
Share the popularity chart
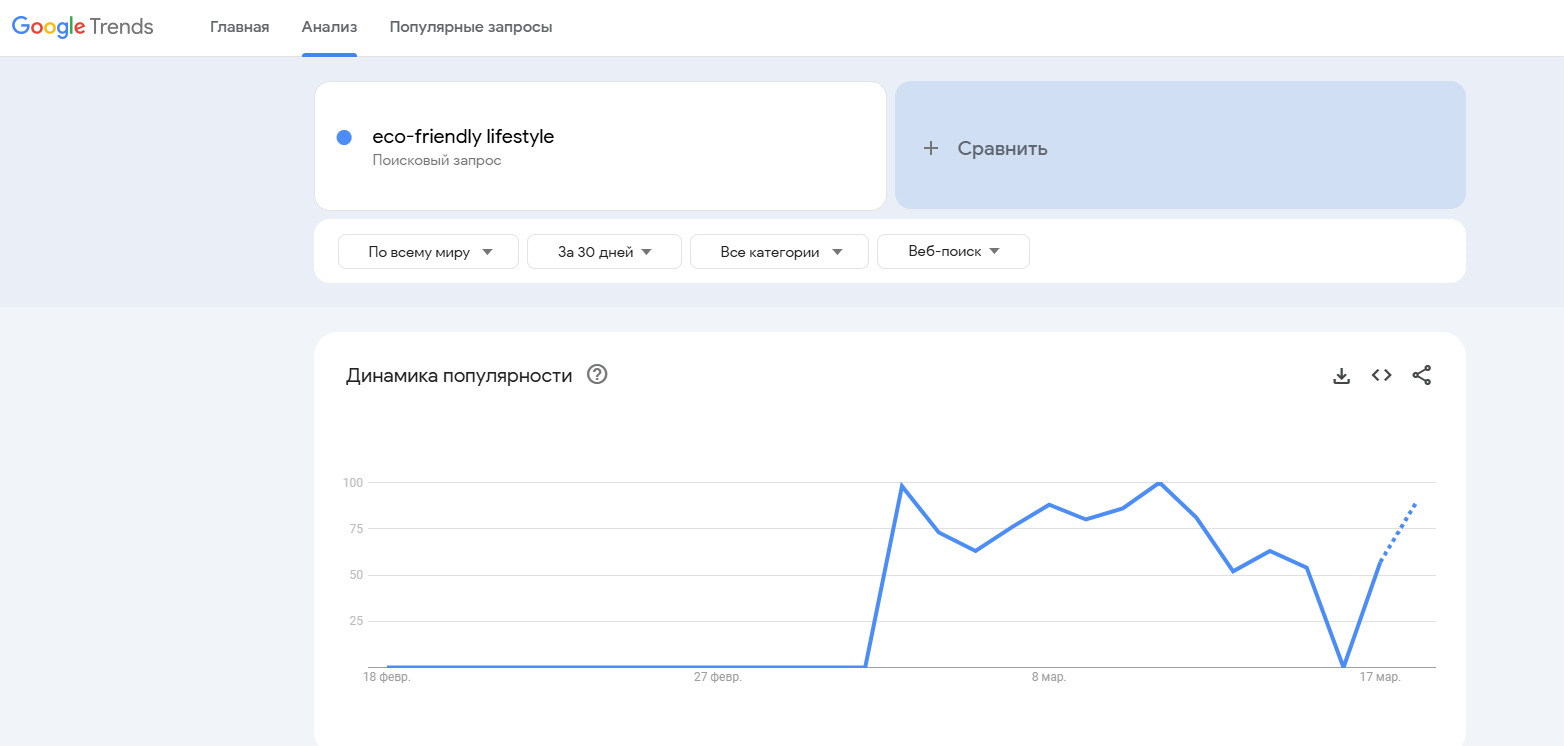[1422, 375]
